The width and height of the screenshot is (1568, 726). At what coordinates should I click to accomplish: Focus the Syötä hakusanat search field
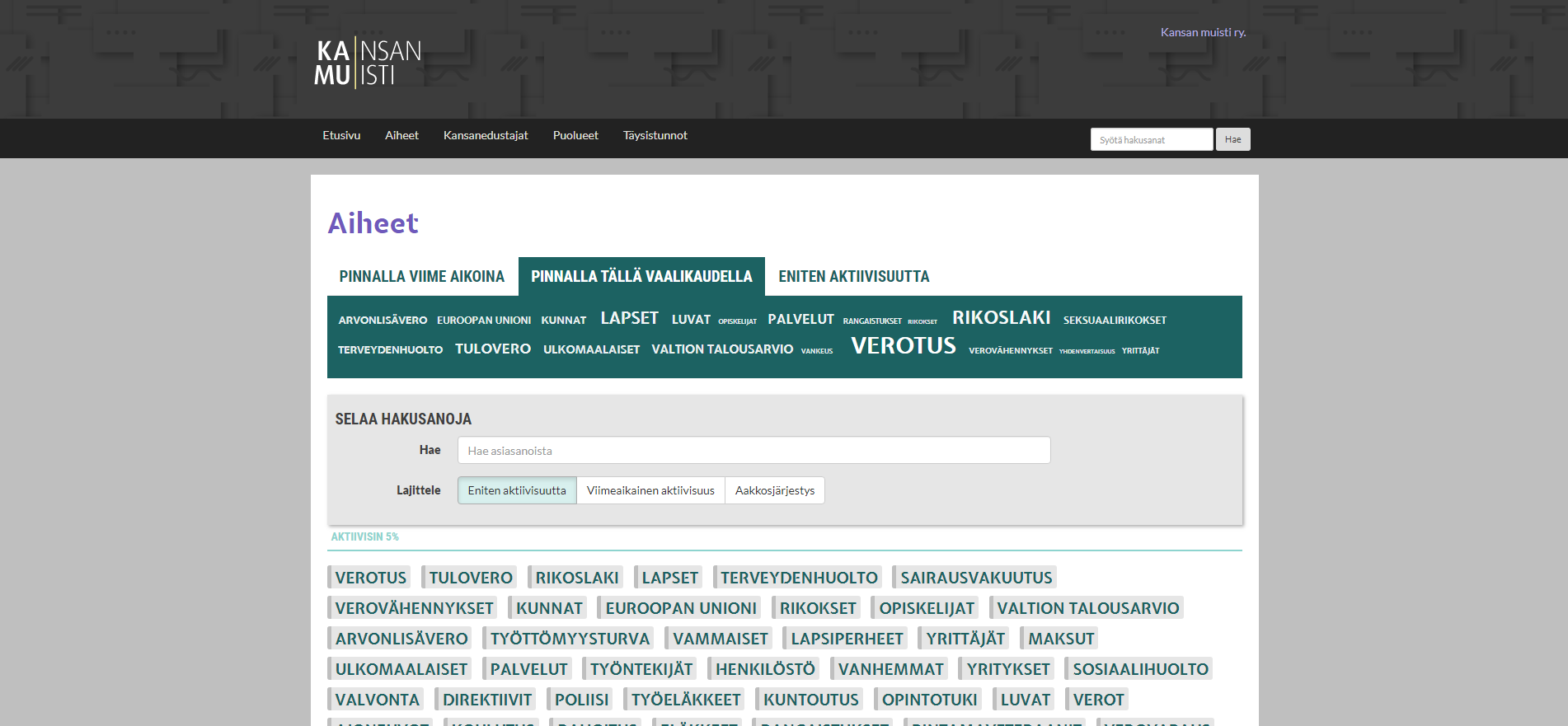point(1151,139)
